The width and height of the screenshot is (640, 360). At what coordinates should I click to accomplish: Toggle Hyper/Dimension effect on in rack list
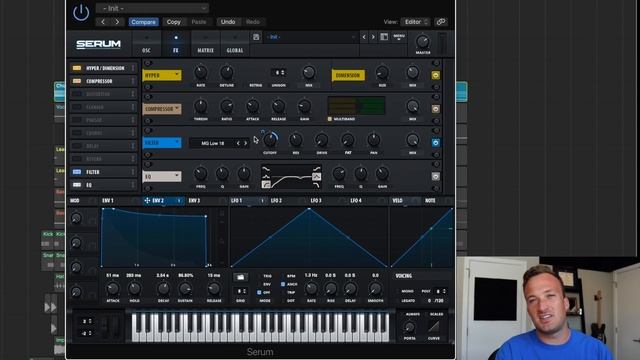click(77, 68)
